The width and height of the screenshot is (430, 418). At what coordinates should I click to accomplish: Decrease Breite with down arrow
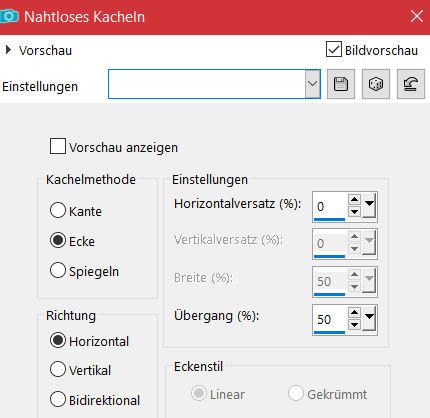pos(354,287)
